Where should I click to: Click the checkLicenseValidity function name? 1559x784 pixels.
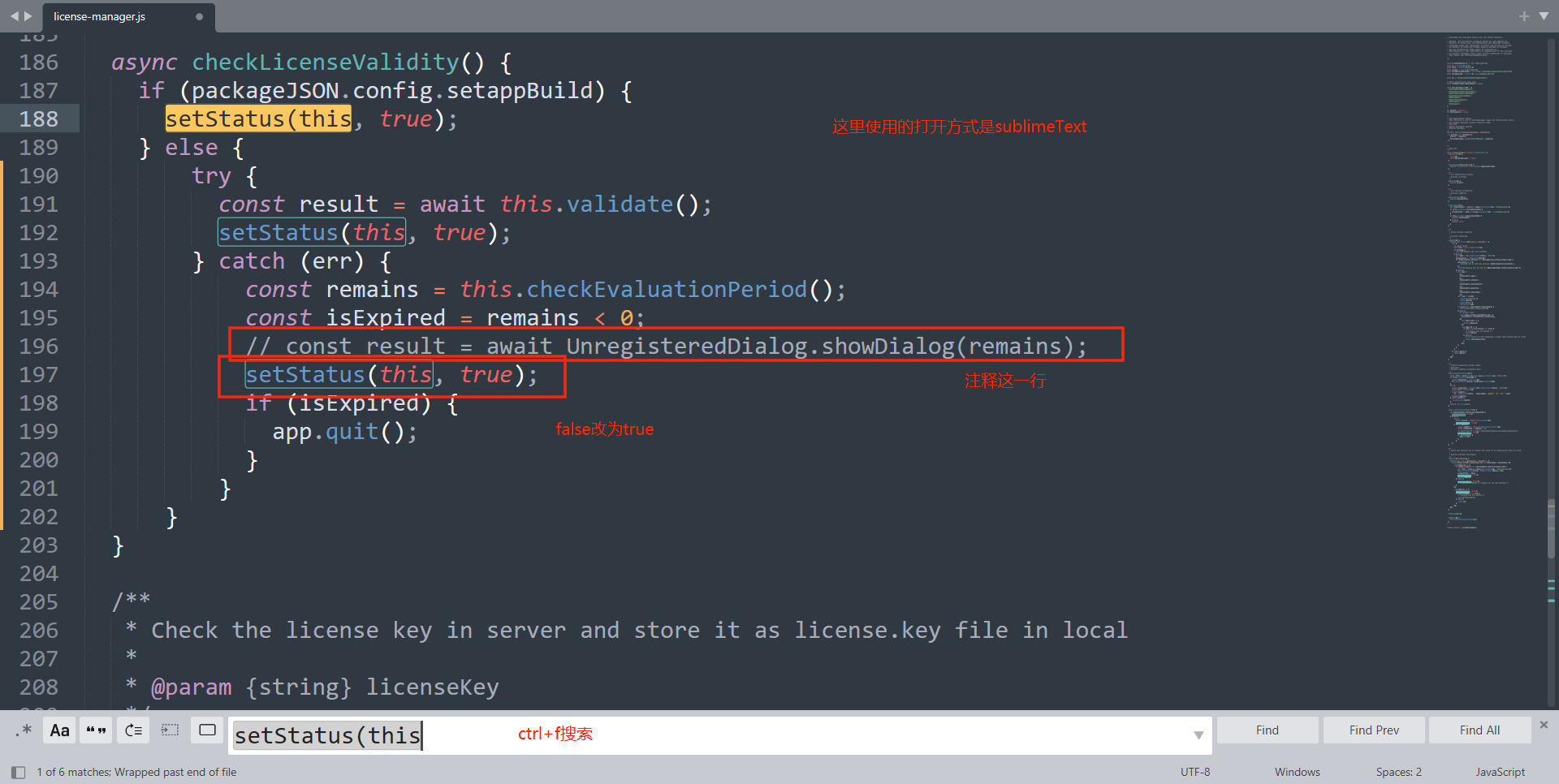pos(326,62)
